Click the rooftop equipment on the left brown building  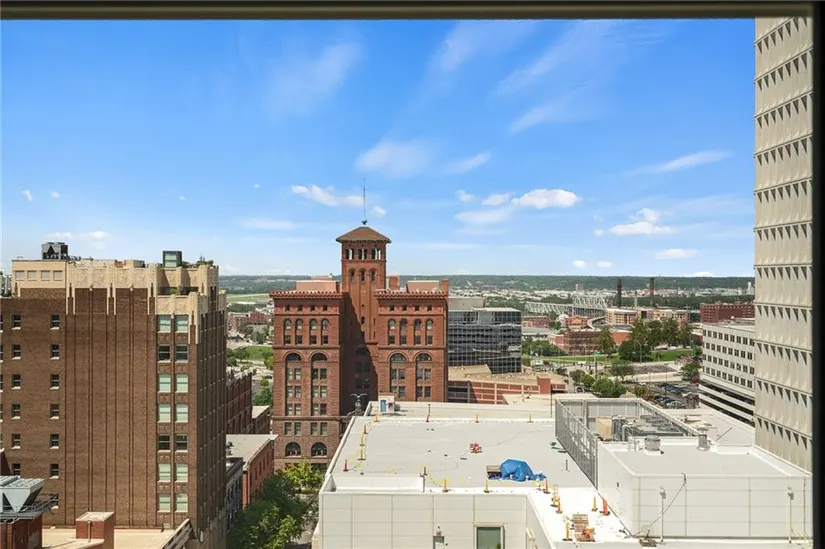(x=55, y=251)
